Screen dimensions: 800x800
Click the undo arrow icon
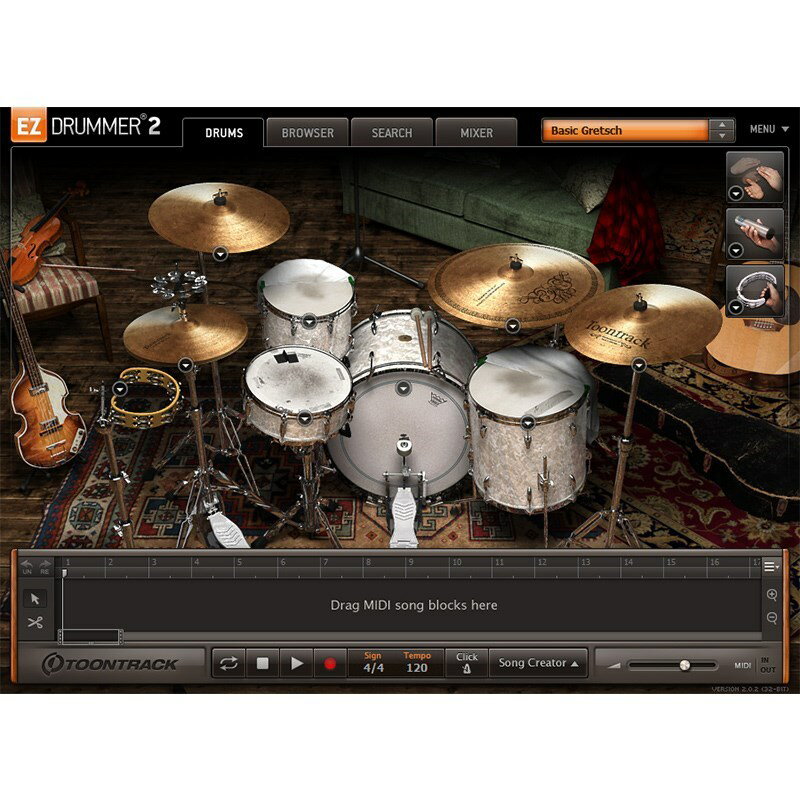27,566
